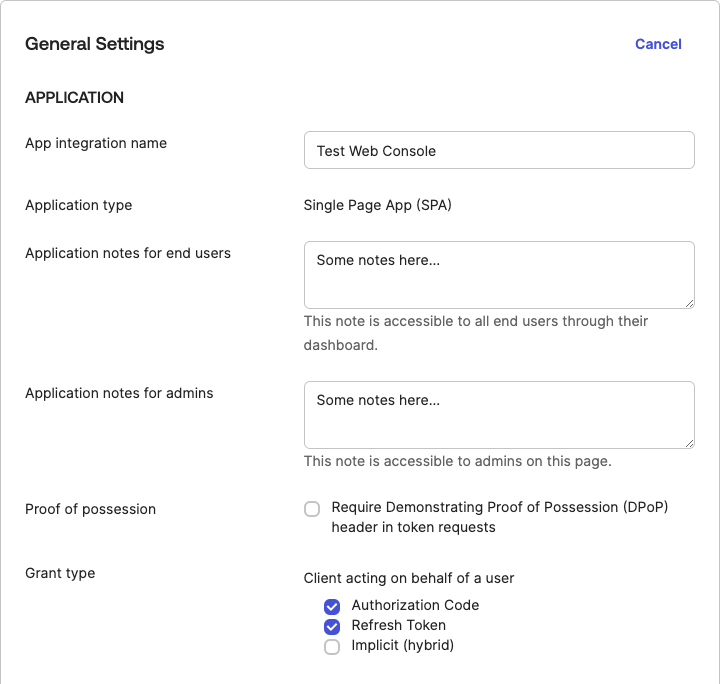Viewport: 721px width, 684px height.
Task: Uncheck the Refresh Token checkbox
Action: [x=332, y=627]
